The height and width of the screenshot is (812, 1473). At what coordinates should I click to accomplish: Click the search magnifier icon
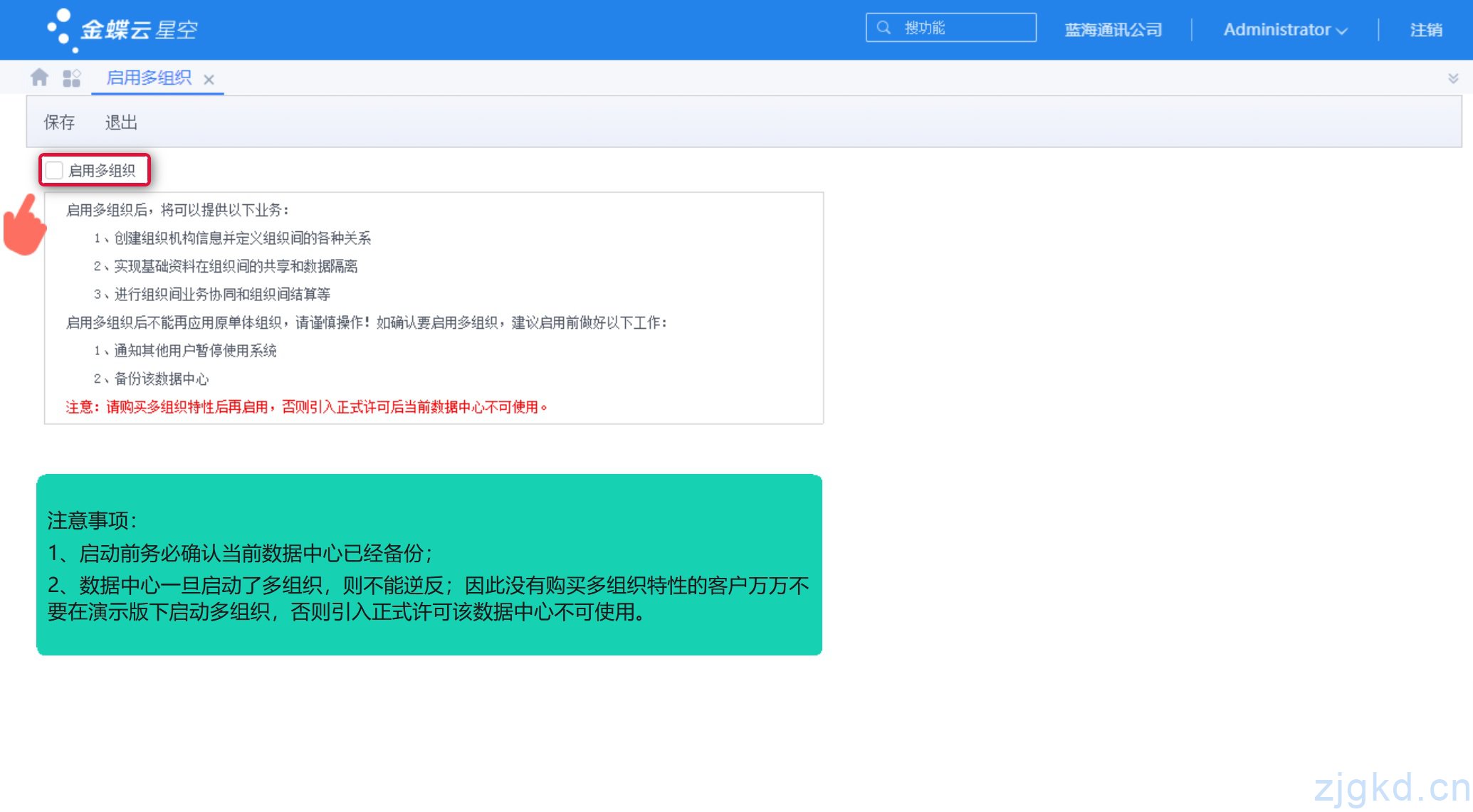884,28
